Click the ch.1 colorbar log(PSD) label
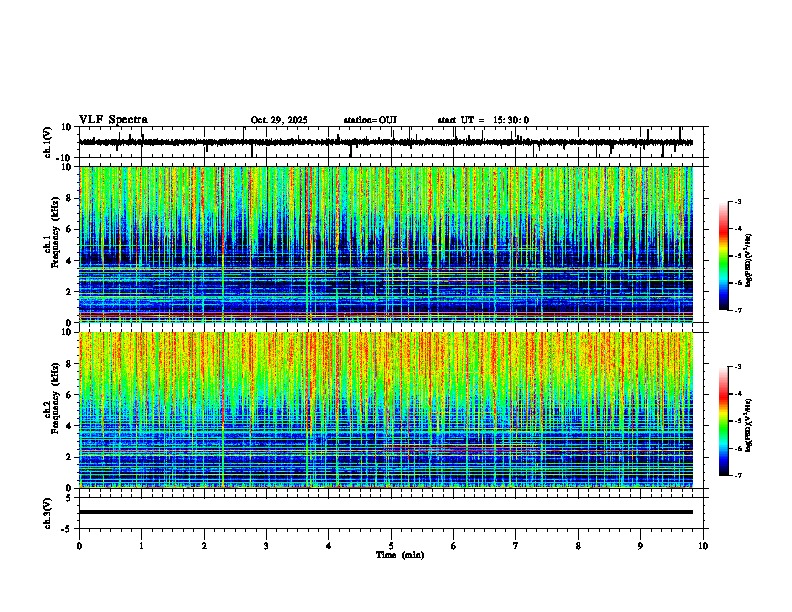Image resolution: width=792 pixels, height=612 pixels. pos(749,261)
